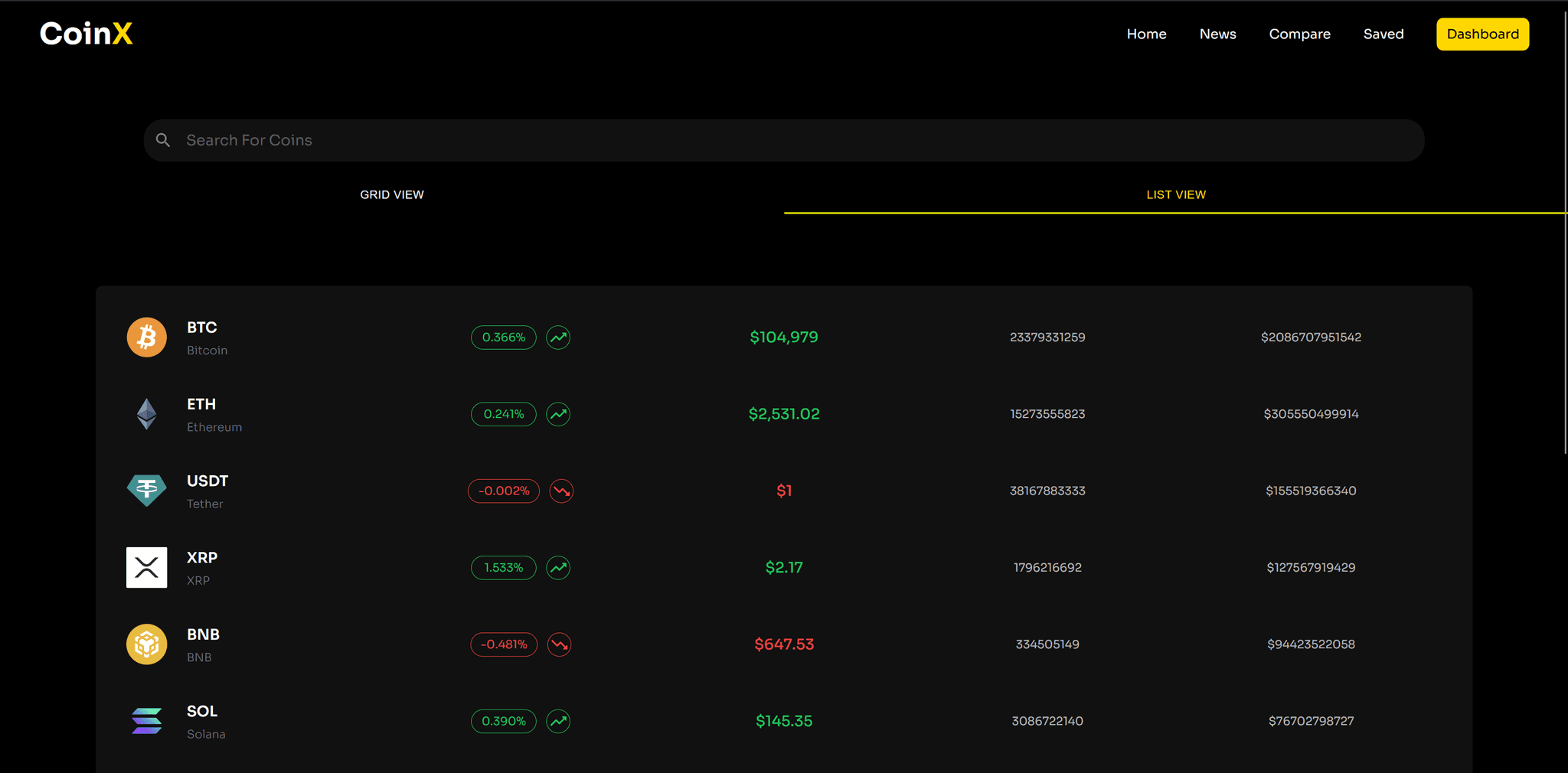Click the 1.533% change badge
The image size is (1568, 773).
tap(504, 567)
